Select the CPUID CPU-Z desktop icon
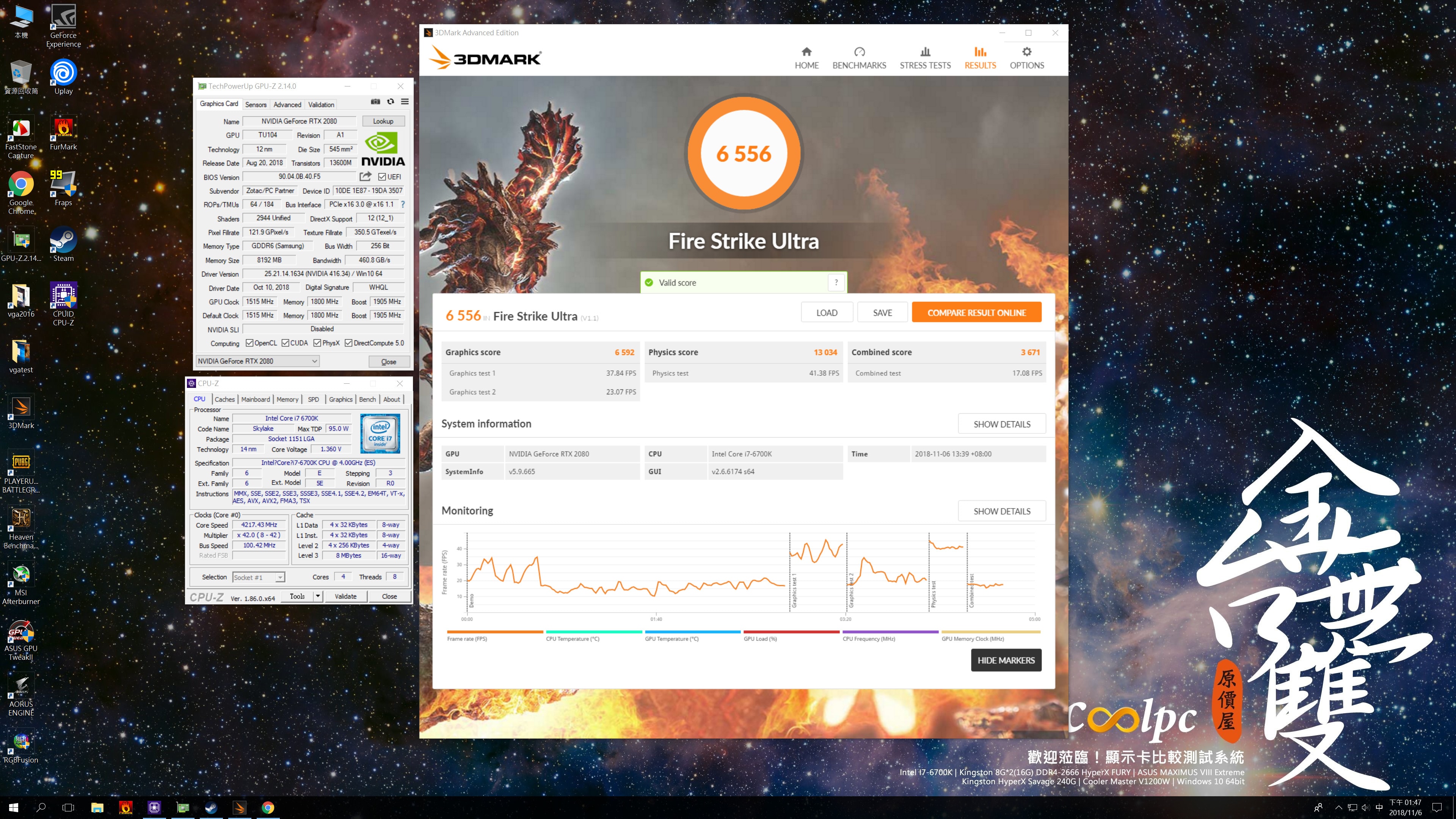 (x=63, y=304)
